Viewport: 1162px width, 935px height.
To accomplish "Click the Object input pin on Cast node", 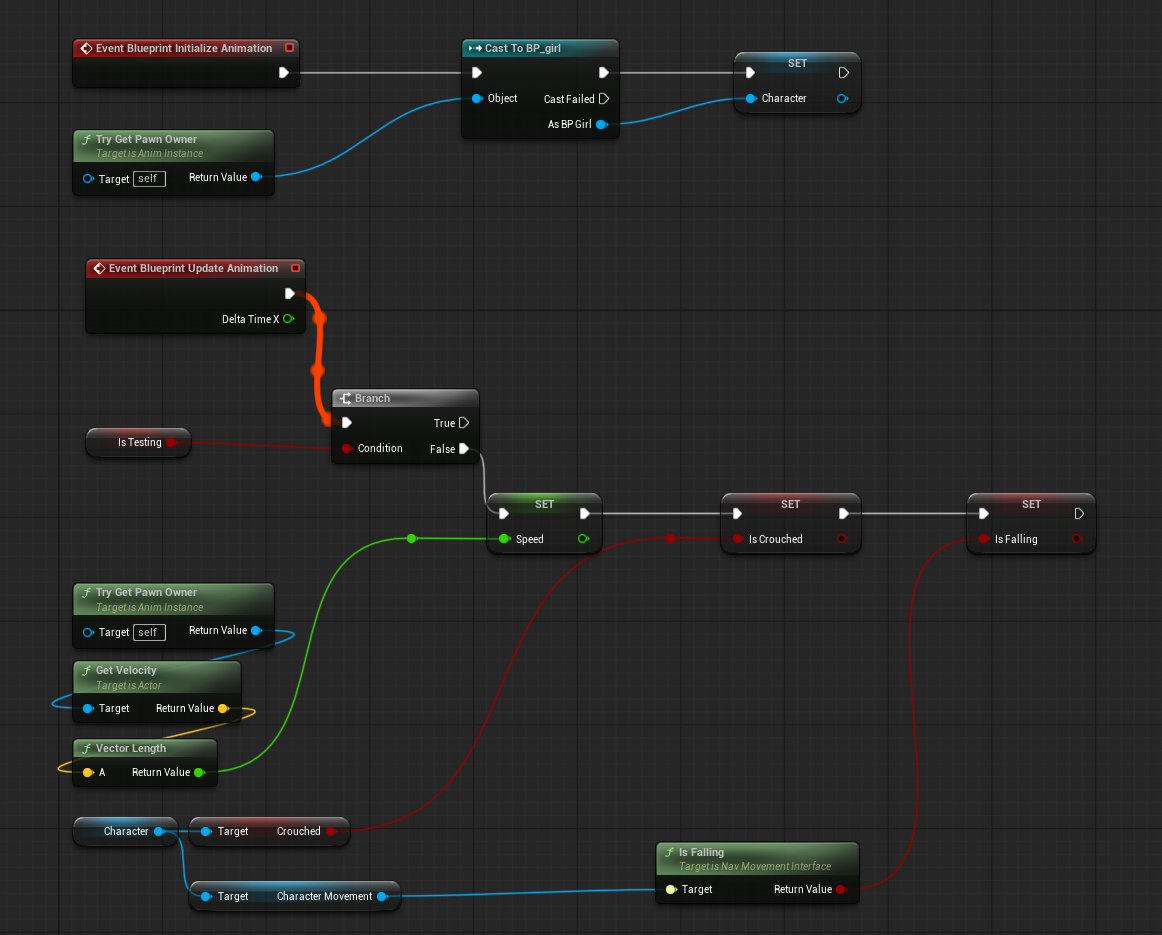I will (x=478, y=99).
